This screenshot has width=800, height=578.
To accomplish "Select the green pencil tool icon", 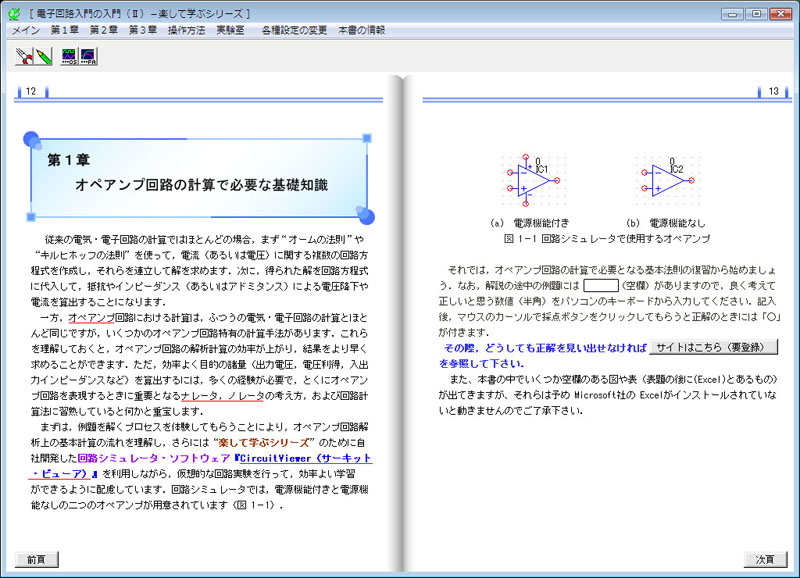I will 43,56.
